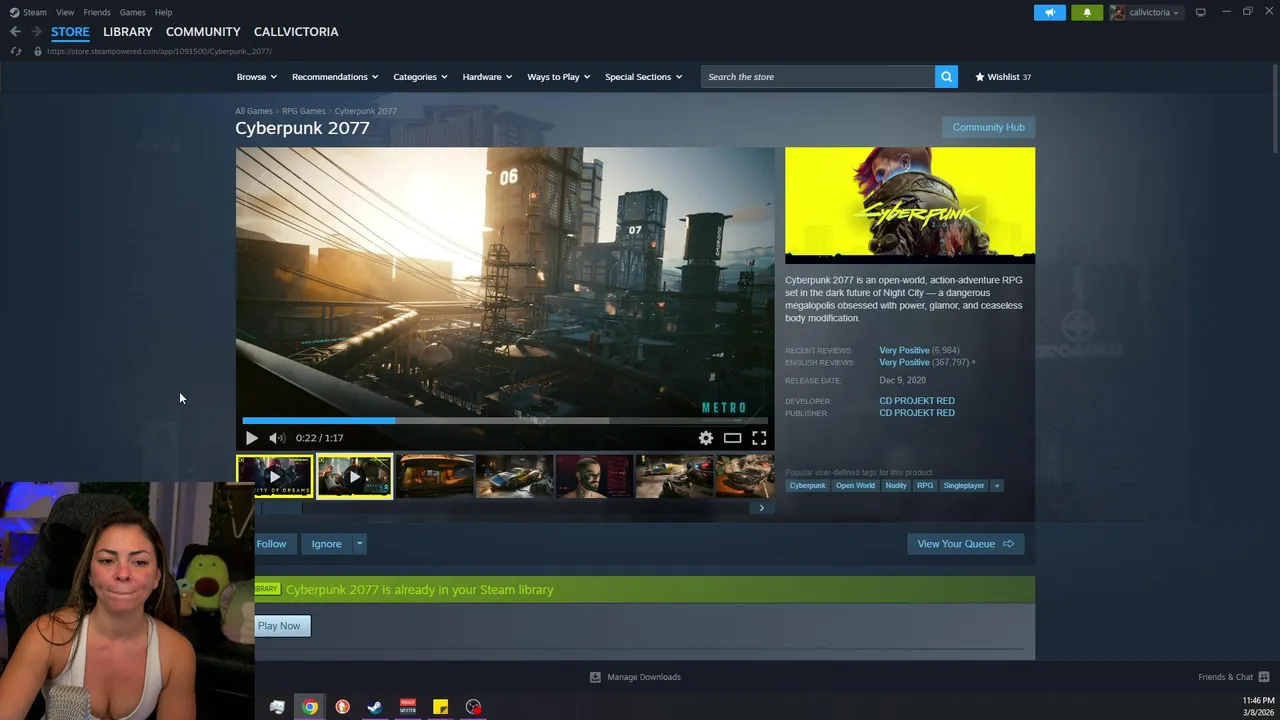Open the green bell notifications
This screenshot has height=720, width=1280.
point(1087,12)
